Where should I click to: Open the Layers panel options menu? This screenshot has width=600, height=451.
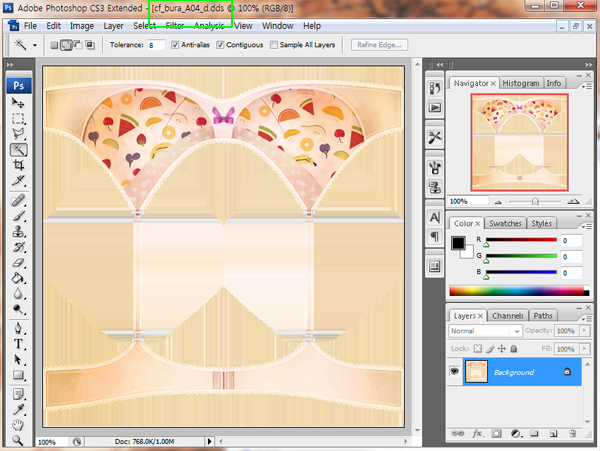(x=587, y=319)
